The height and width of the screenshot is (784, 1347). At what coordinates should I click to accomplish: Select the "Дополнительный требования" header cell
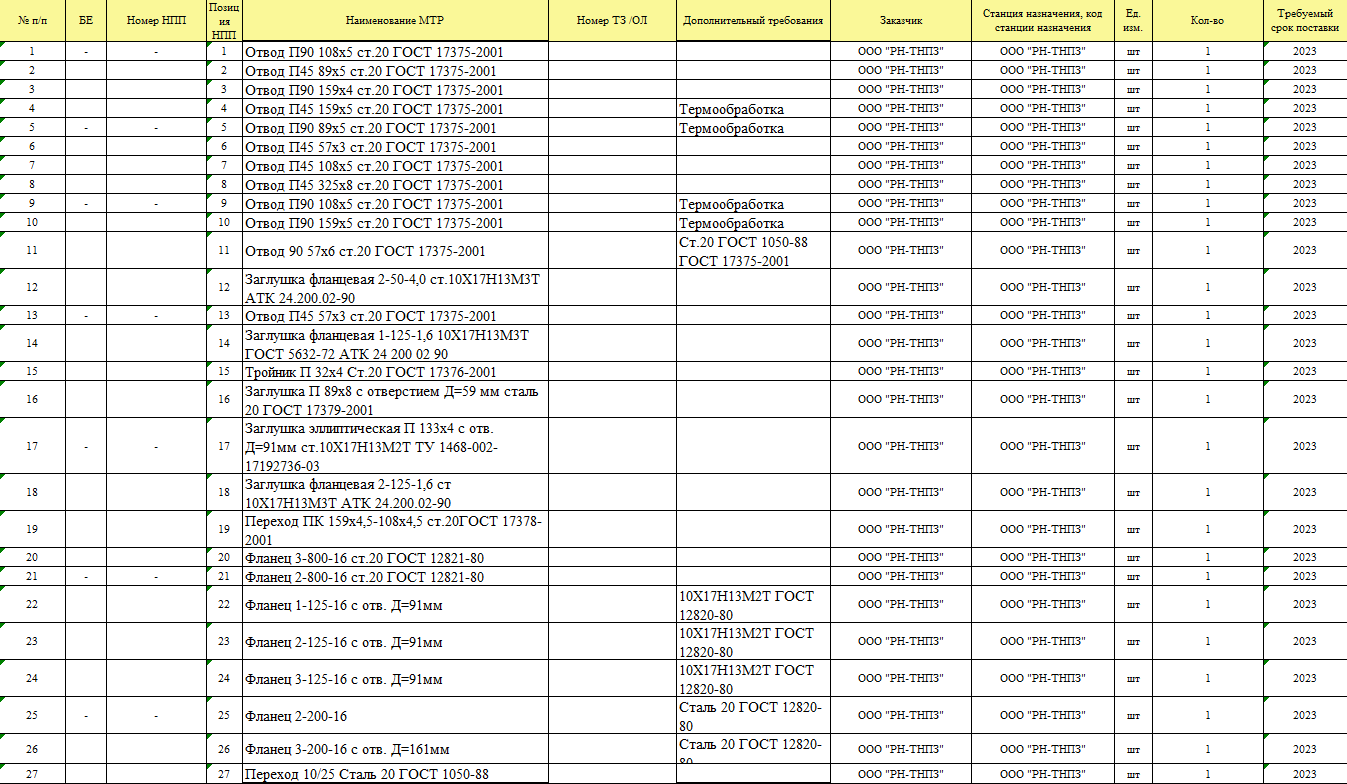click(754, 20)
